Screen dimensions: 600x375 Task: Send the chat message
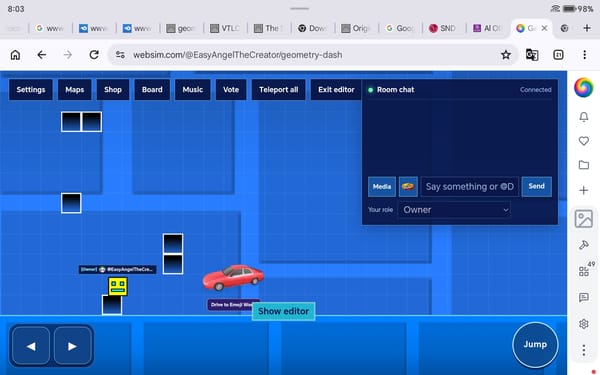pyautogui.click(x=536, y=186)
